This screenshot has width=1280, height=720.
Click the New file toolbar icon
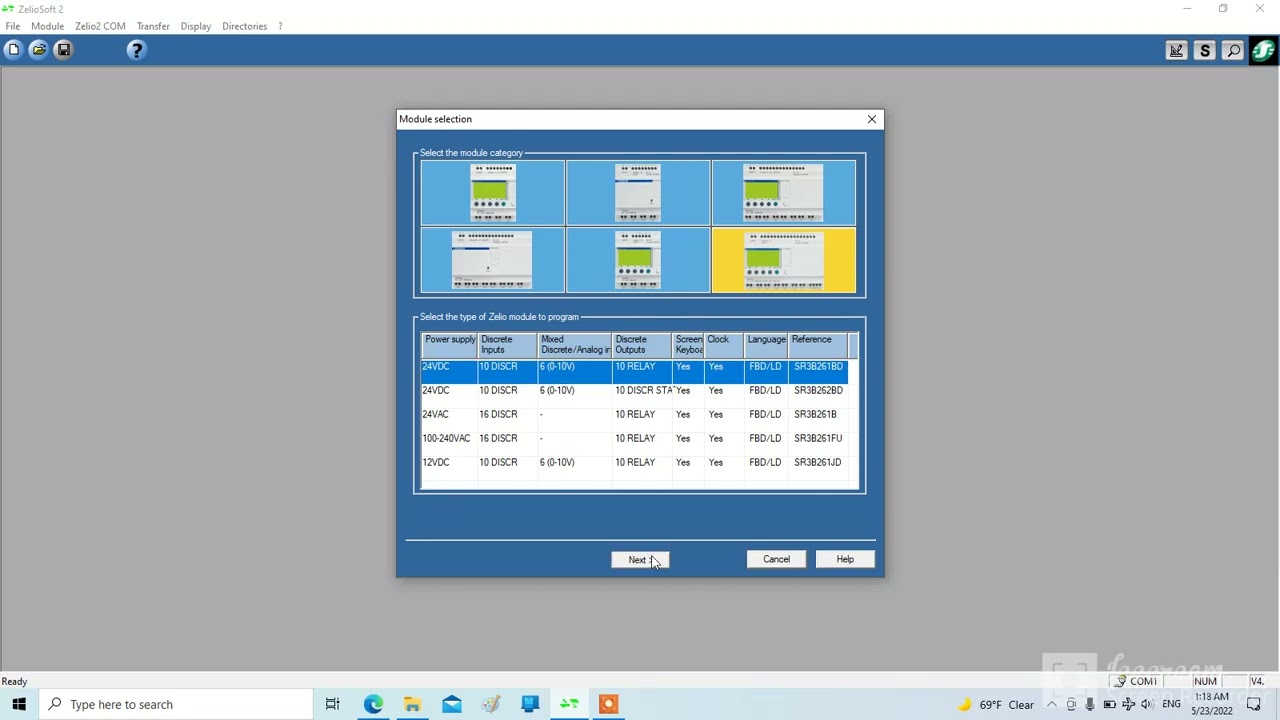[x=13, y=50]
